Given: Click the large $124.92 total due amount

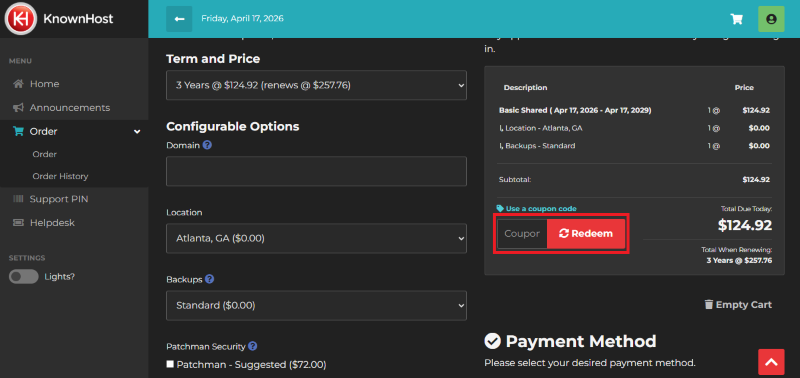Looking at the screenshot, I should tap(745, 225).
